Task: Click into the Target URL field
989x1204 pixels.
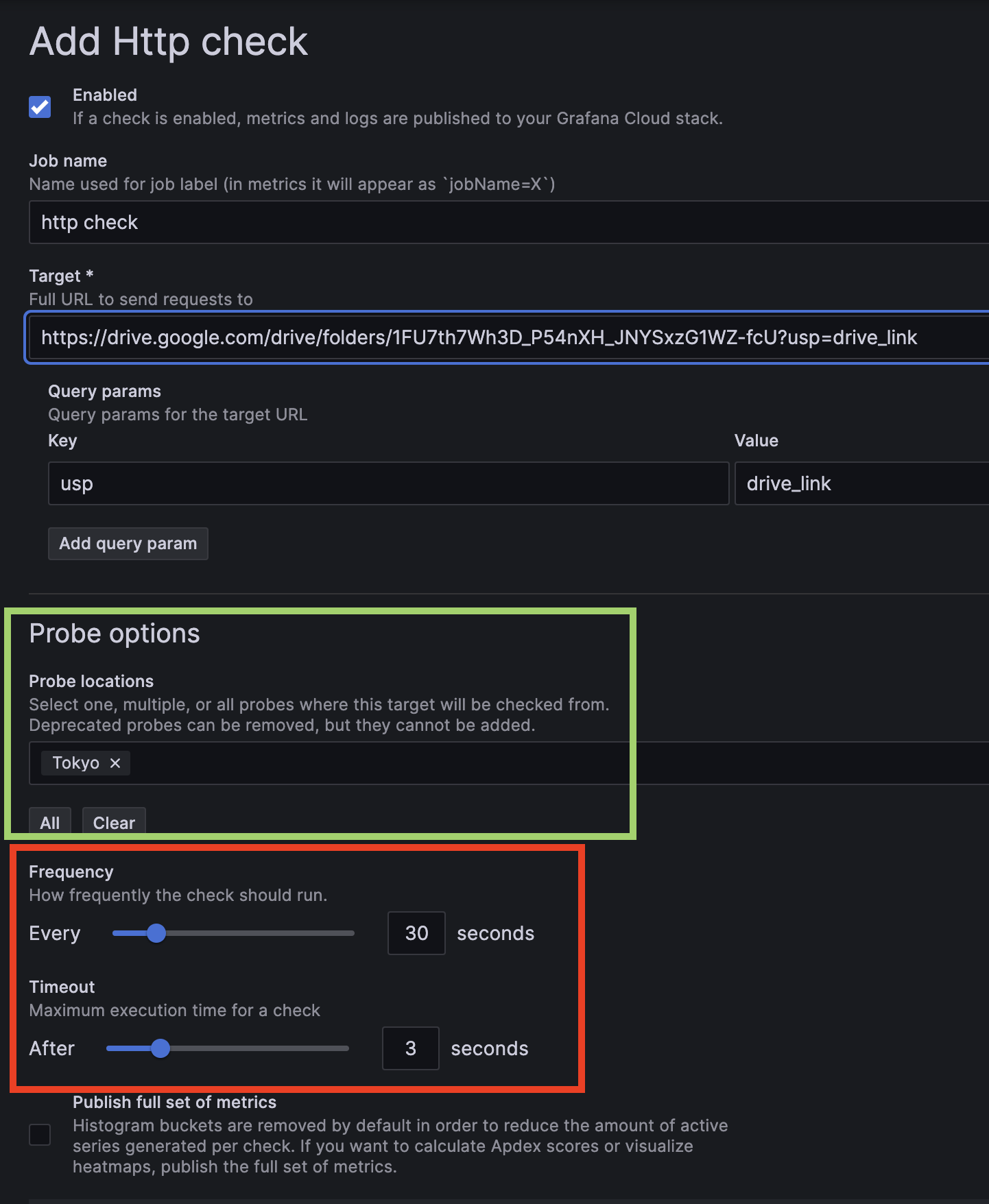Action: pyautogui.click(x=509, y=337)
